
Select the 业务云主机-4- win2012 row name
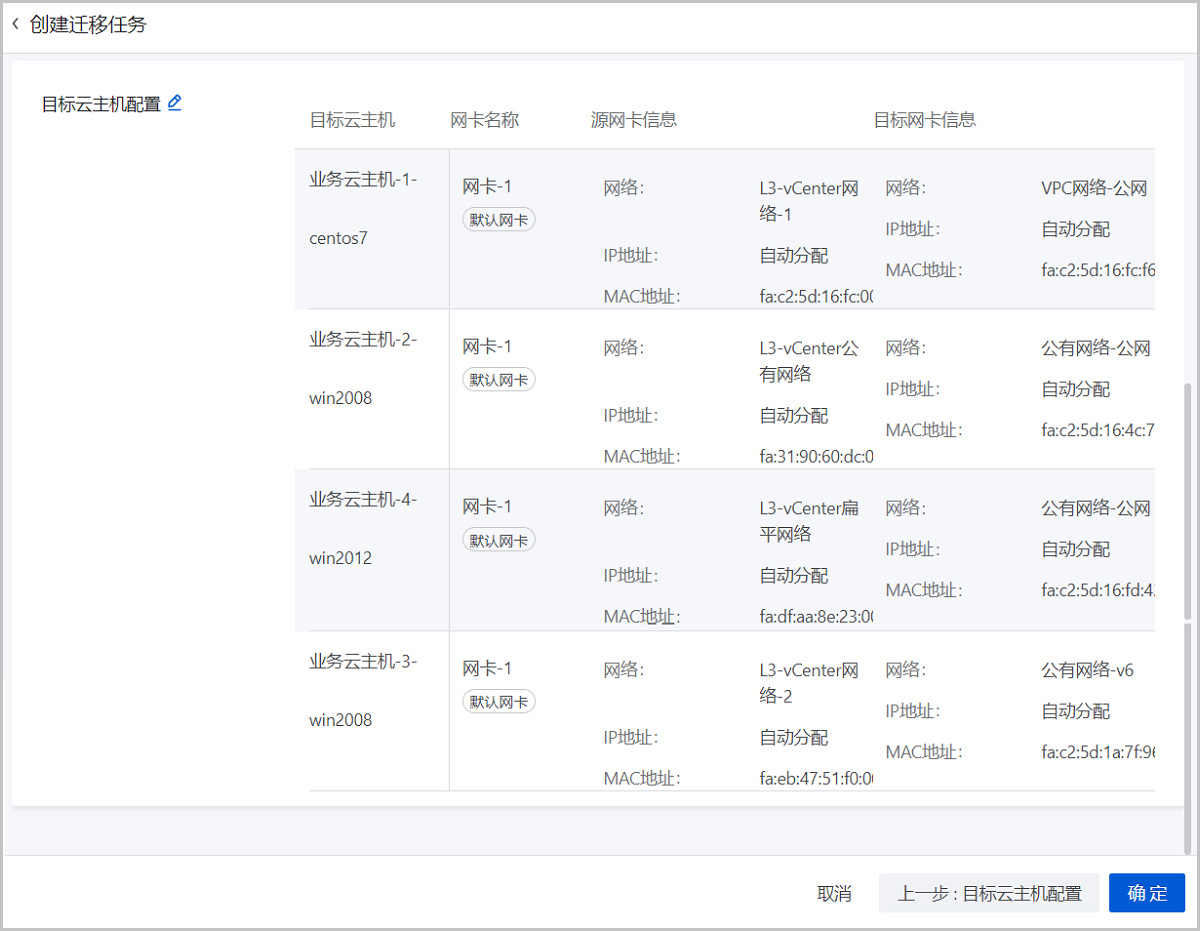click(x=363, y=528)
